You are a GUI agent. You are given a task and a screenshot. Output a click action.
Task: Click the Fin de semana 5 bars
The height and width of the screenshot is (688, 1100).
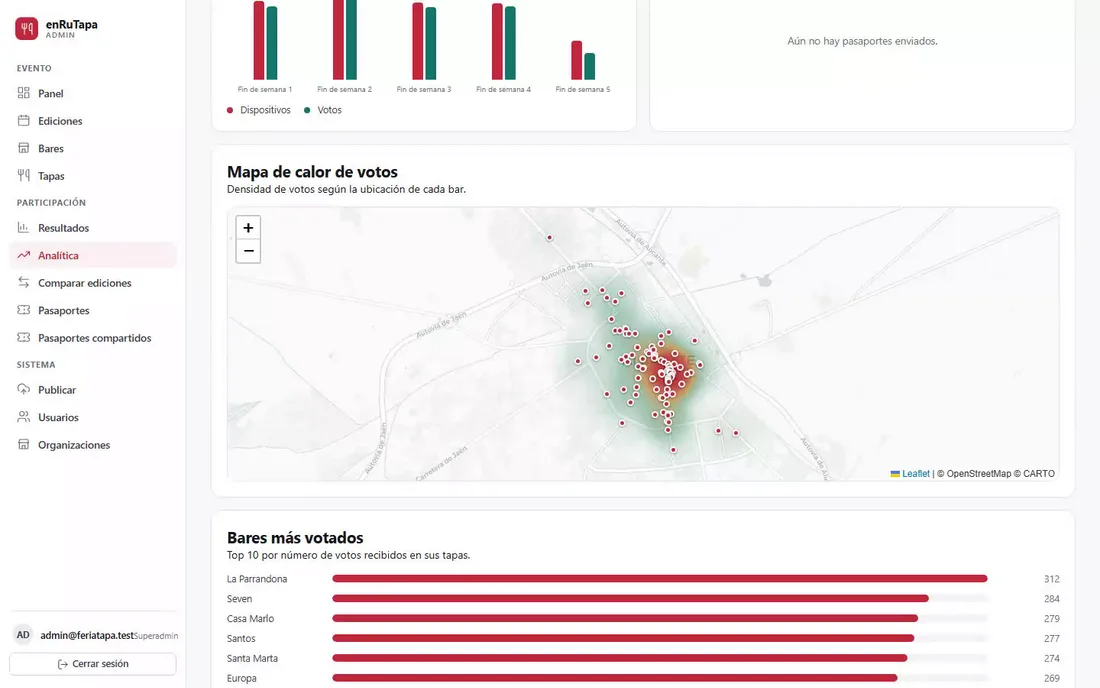click(583, 60)
